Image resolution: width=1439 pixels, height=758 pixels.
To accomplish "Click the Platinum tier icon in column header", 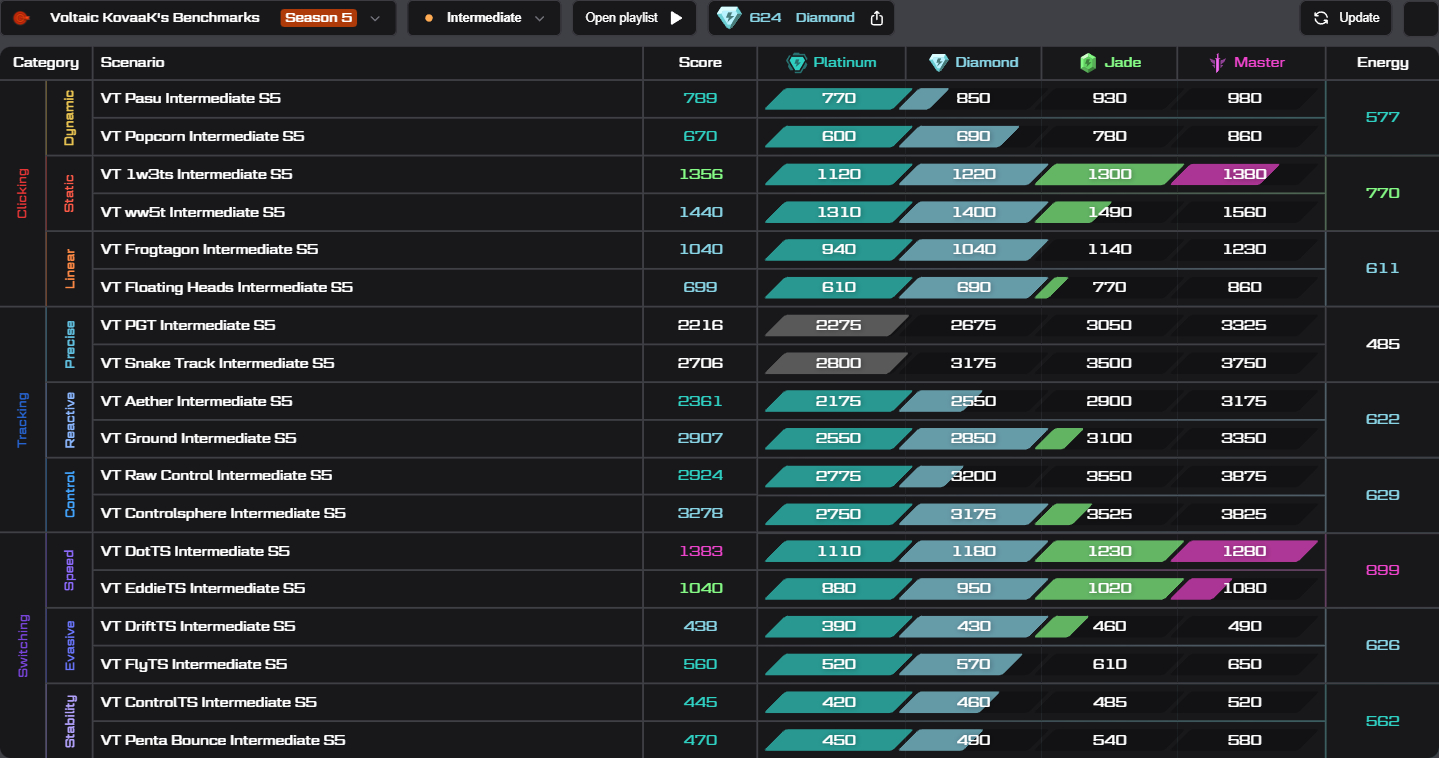I will (x=797, y=62).
